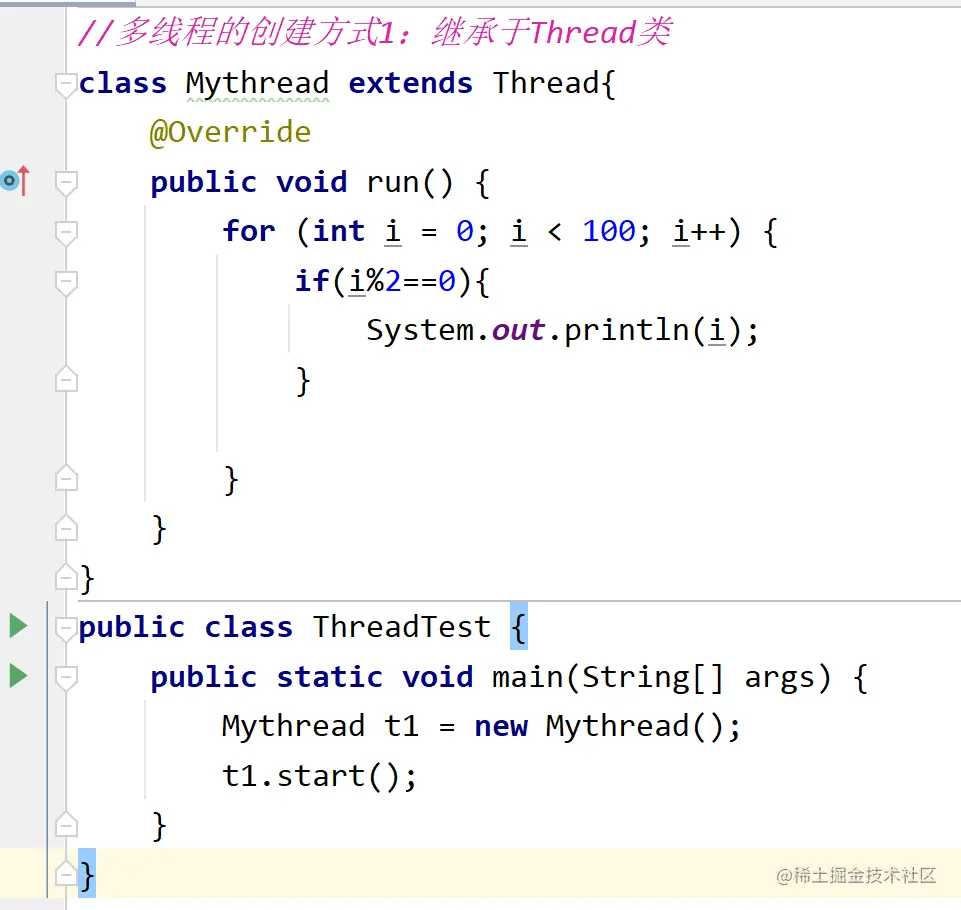
Task: Collapse the Mythread class fold marker
Action: 66,84
